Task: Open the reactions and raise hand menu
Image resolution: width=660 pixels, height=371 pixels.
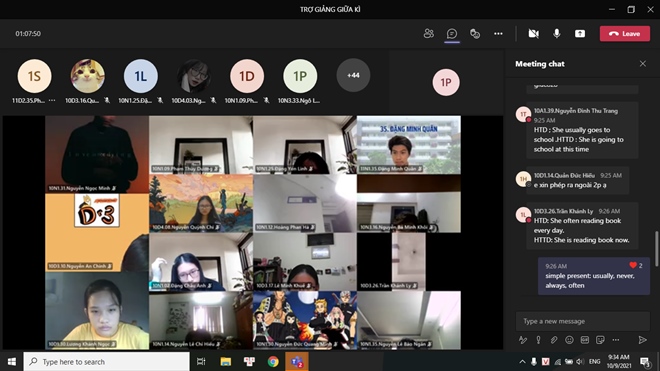Action: (x=475, y=34)
